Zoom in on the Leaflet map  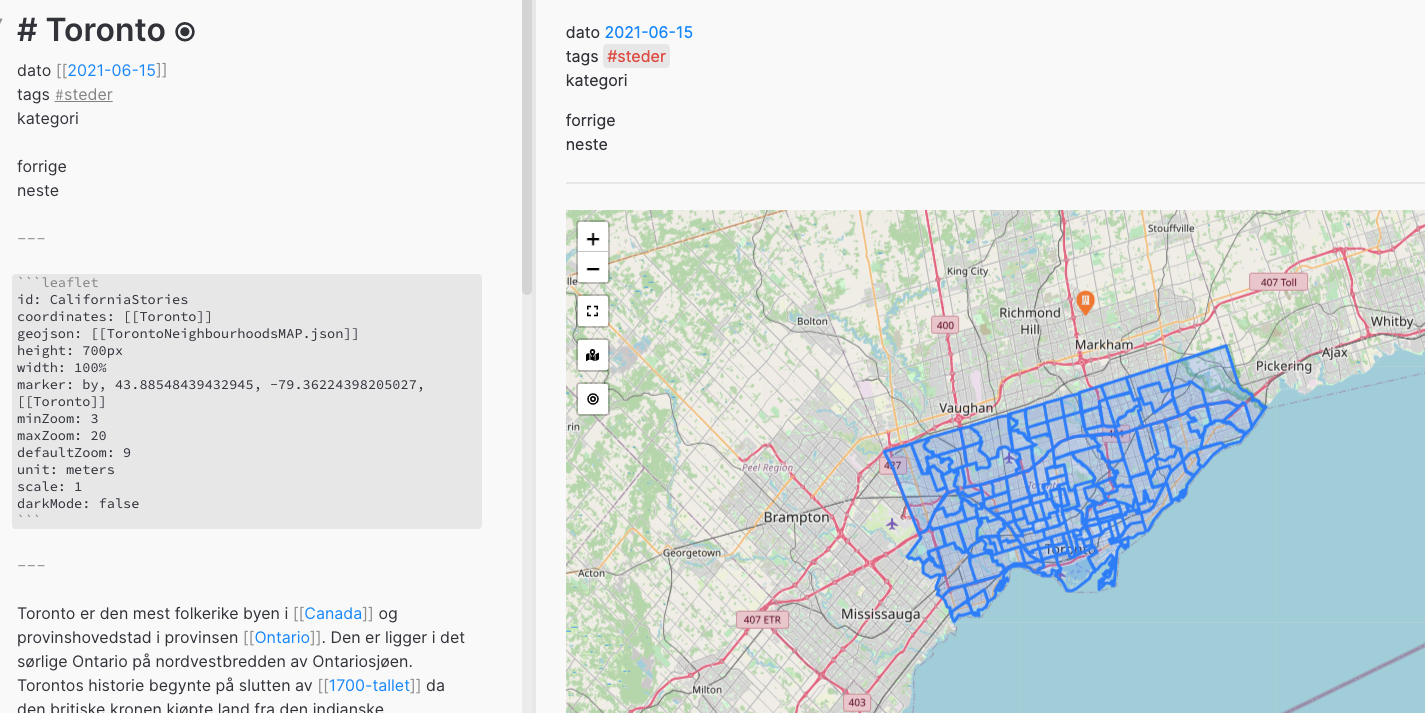tap(593, 238)
